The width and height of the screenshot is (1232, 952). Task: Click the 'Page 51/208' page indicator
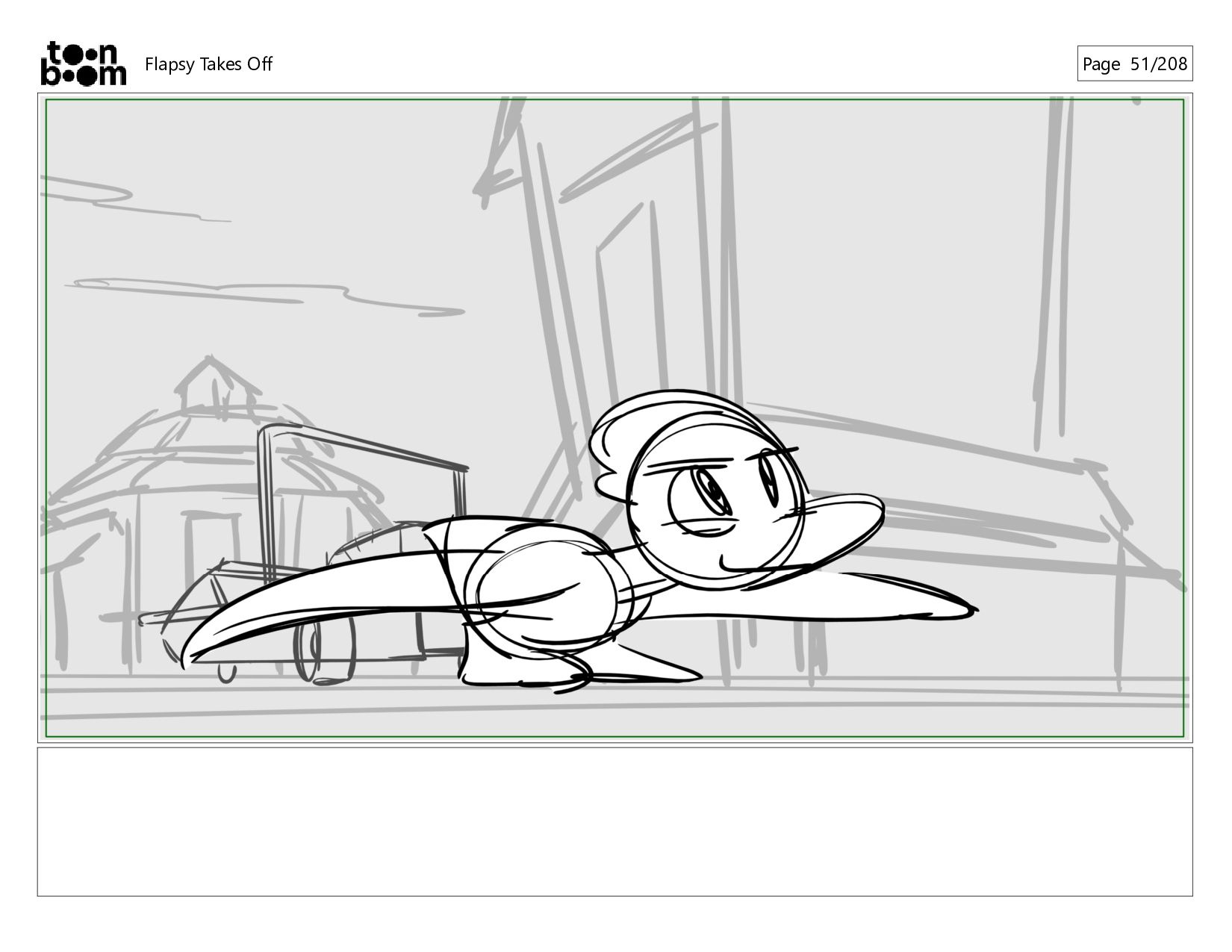tap(1134, 63)
